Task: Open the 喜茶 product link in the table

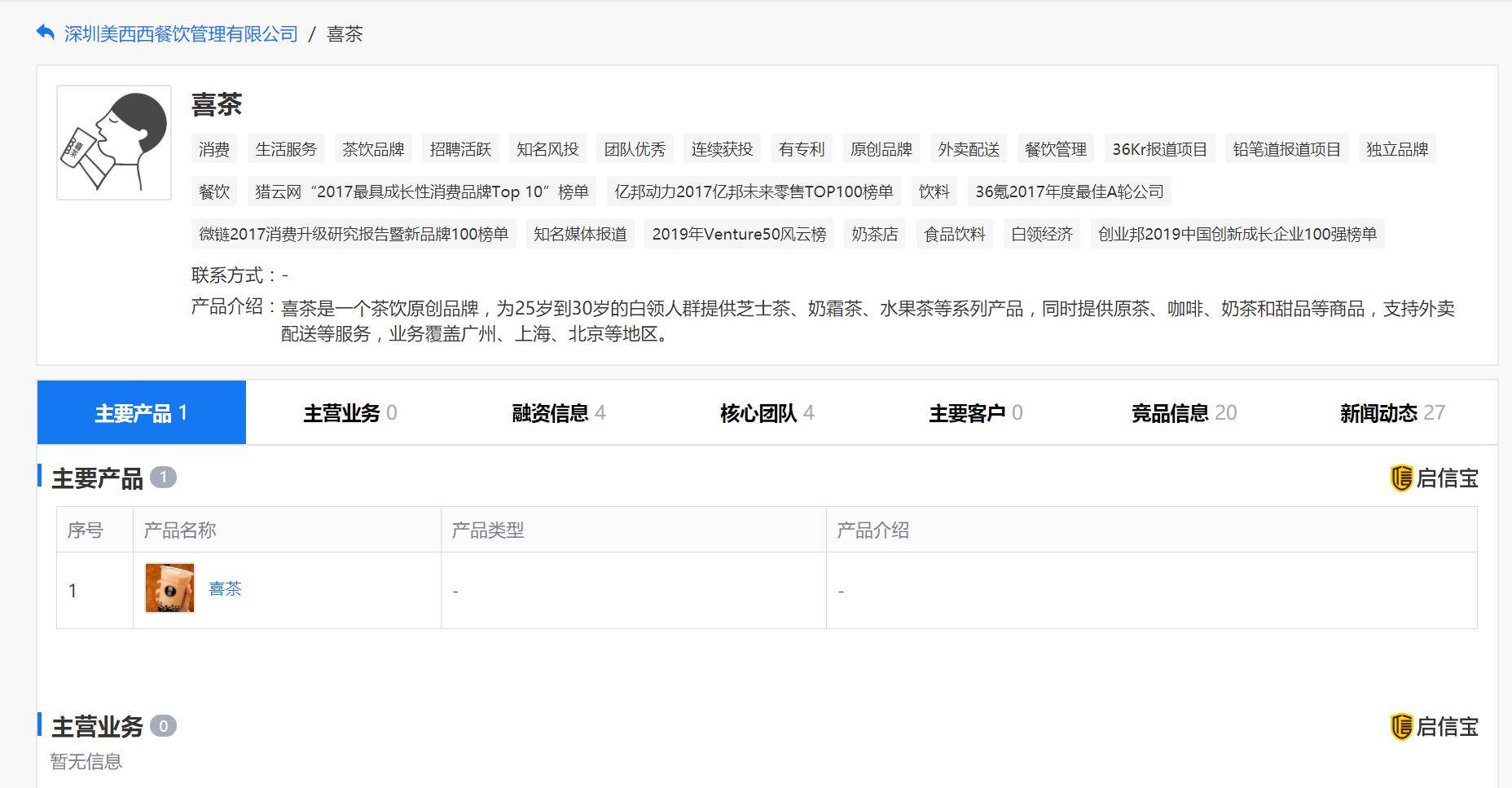Action: coord(226,589)
